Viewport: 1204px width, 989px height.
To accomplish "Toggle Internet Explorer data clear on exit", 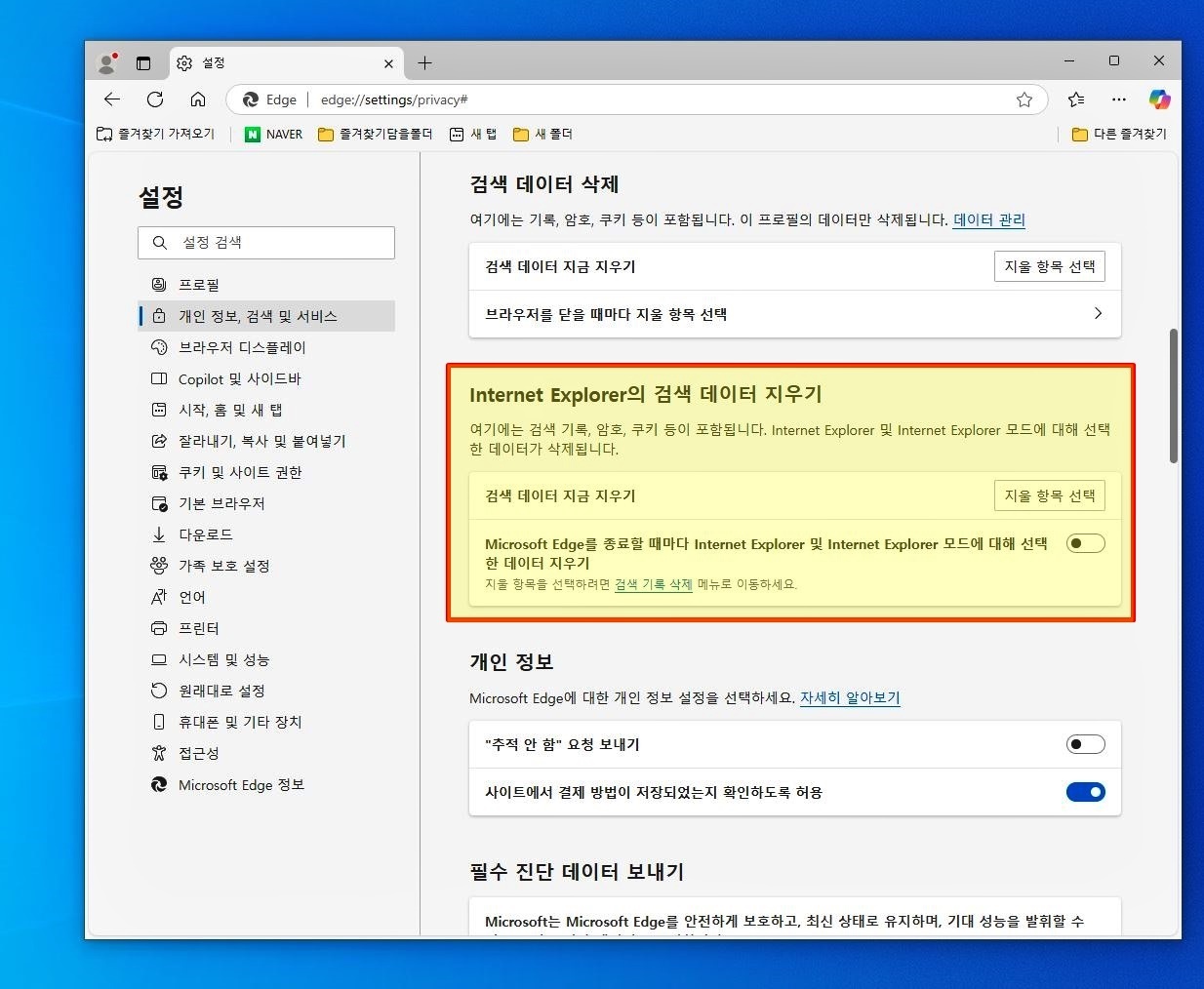I will coord(1085,543).
